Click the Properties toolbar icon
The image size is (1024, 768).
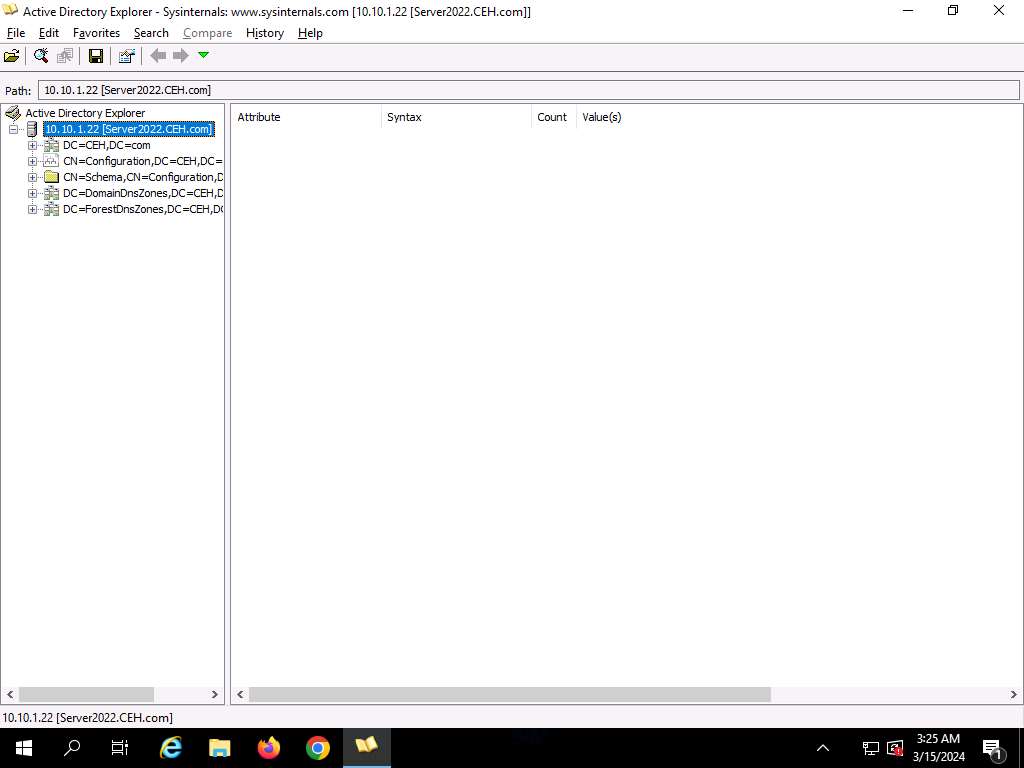[x=126, y=56]
